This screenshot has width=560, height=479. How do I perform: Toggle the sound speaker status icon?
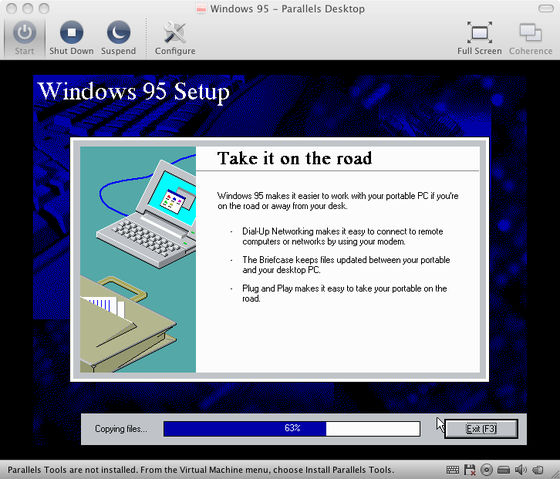pos(521,470)
